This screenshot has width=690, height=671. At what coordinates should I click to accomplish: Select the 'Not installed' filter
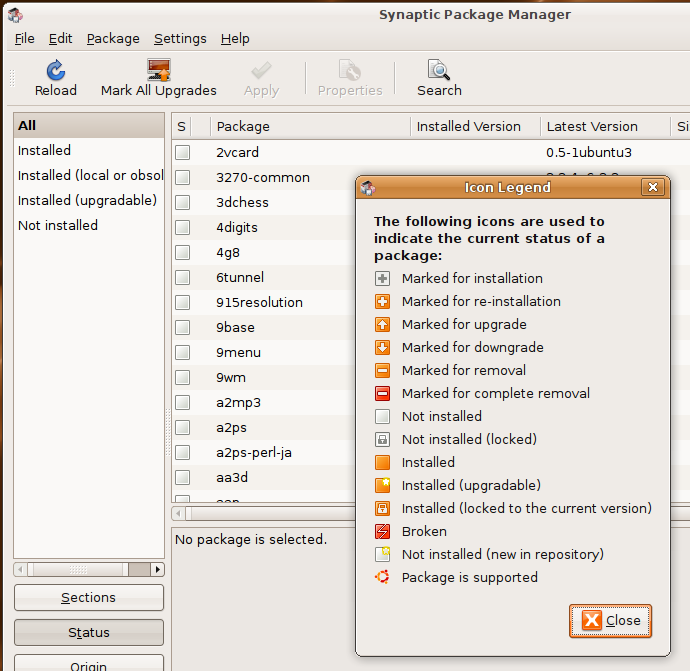[89, 226]
